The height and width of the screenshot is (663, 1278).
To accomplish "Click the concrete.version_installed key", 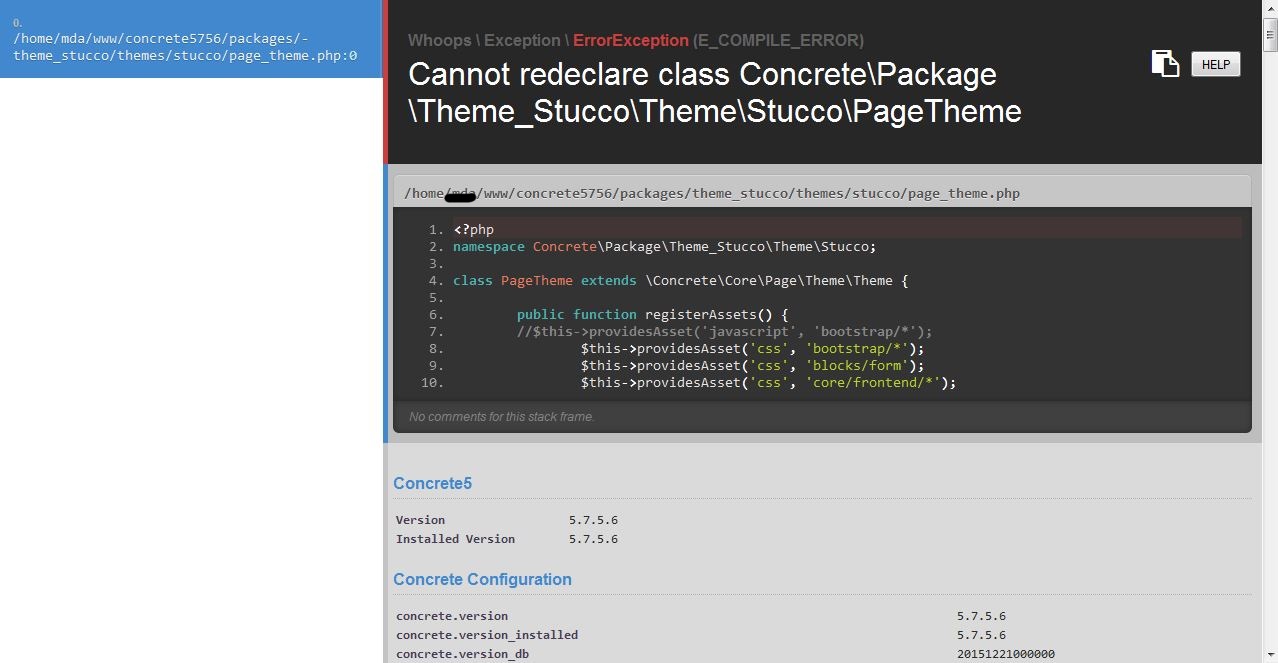I will [487, 635].
